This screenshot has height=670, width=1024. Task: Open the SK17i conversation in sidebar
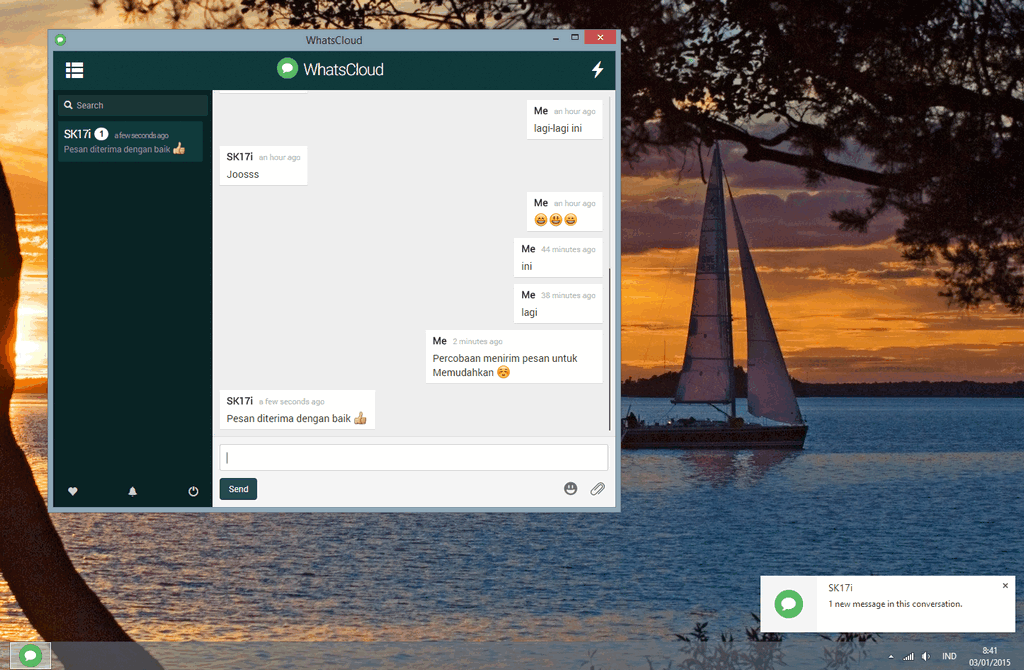point(130,141)
